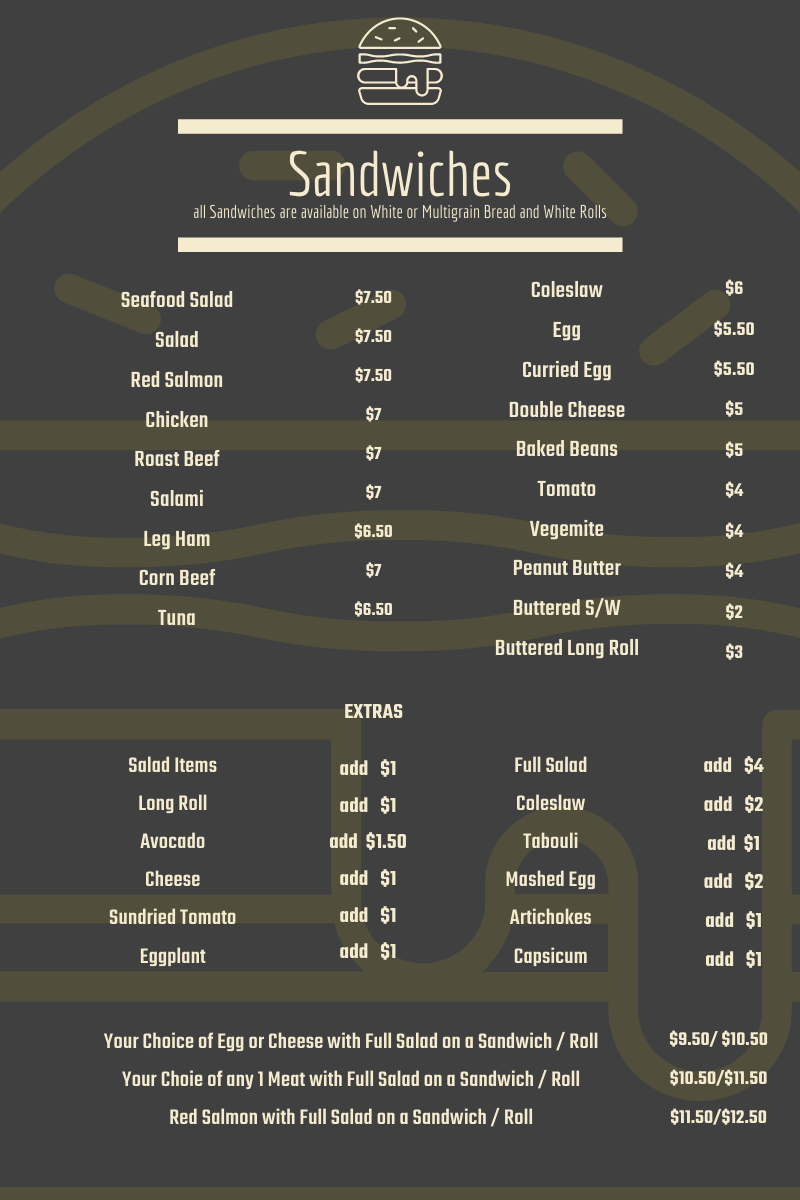Click the burger icon at top
The height and width of the screenshot is (1200, 800).
pos(400,61)
